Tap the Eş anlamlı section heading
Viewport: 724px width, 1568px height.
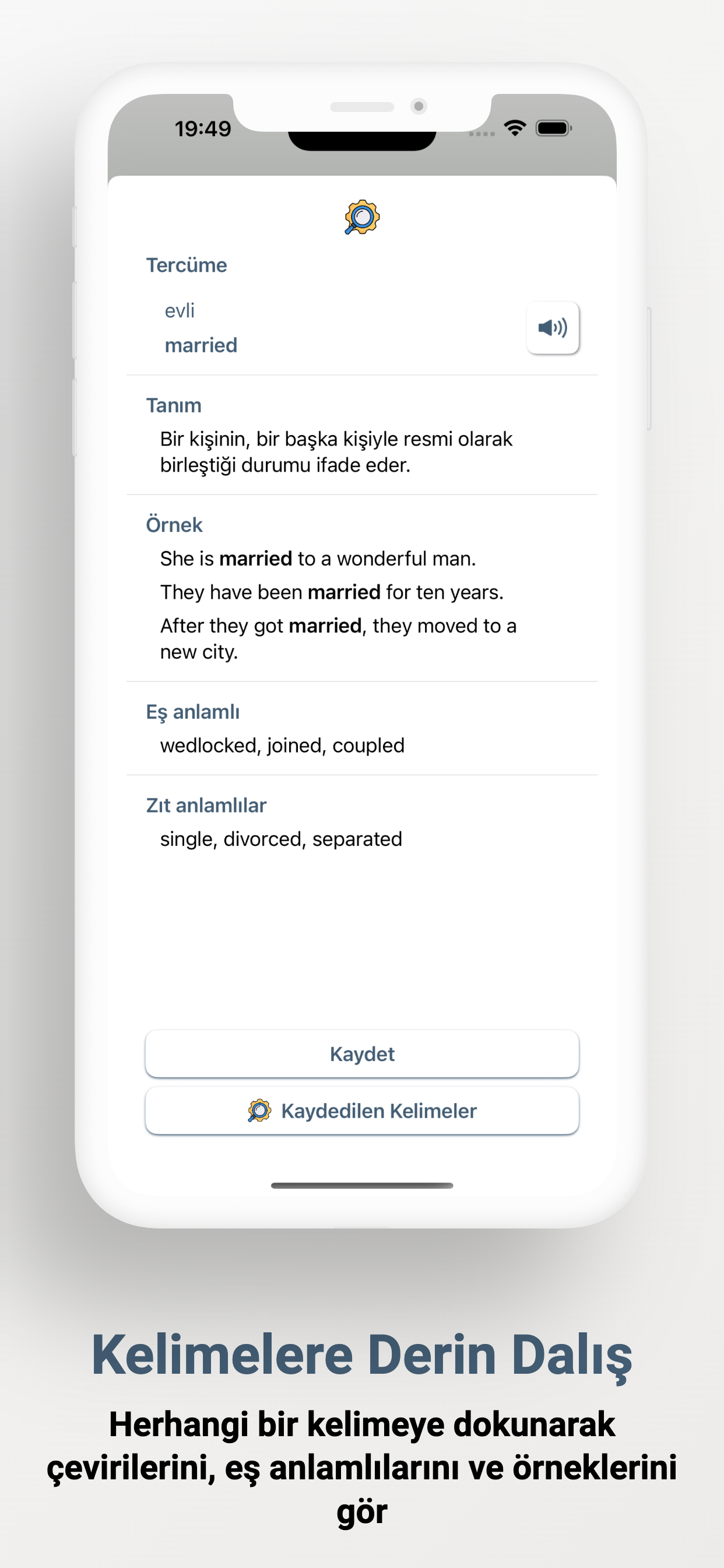click(192, 712)
